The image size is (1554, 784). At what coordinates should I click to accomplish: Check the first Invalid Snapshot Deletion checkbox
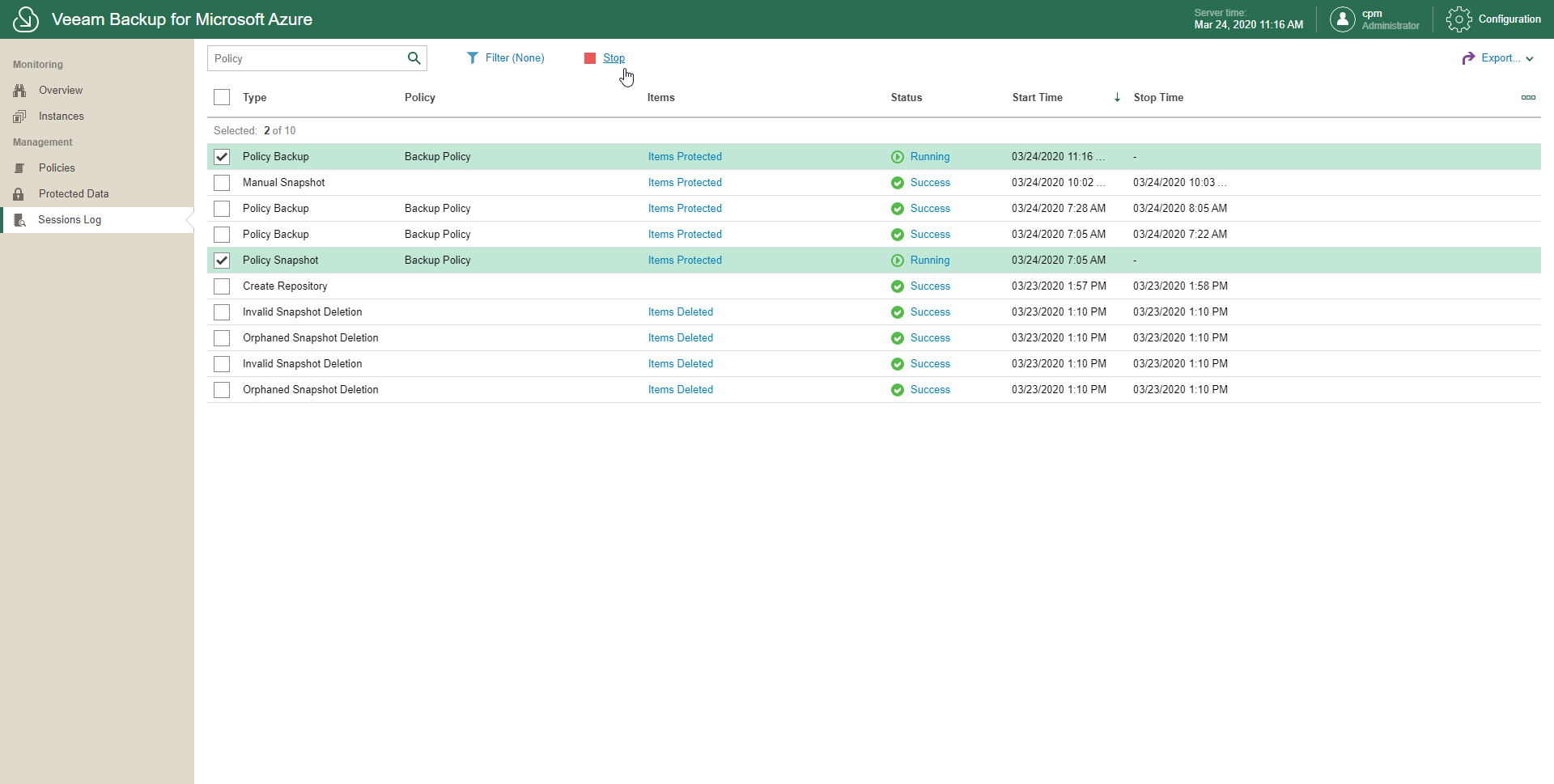point(222,312)
